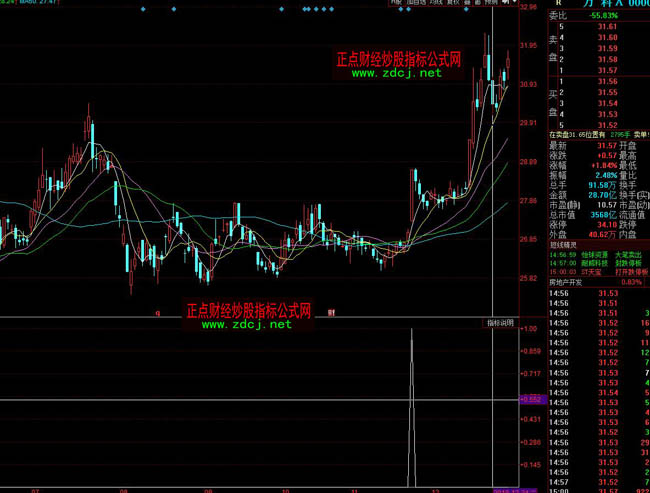Click the arrow icon at the toolbar's right end
This screenshot has height=493, width=650.
[x=507, y=3]
